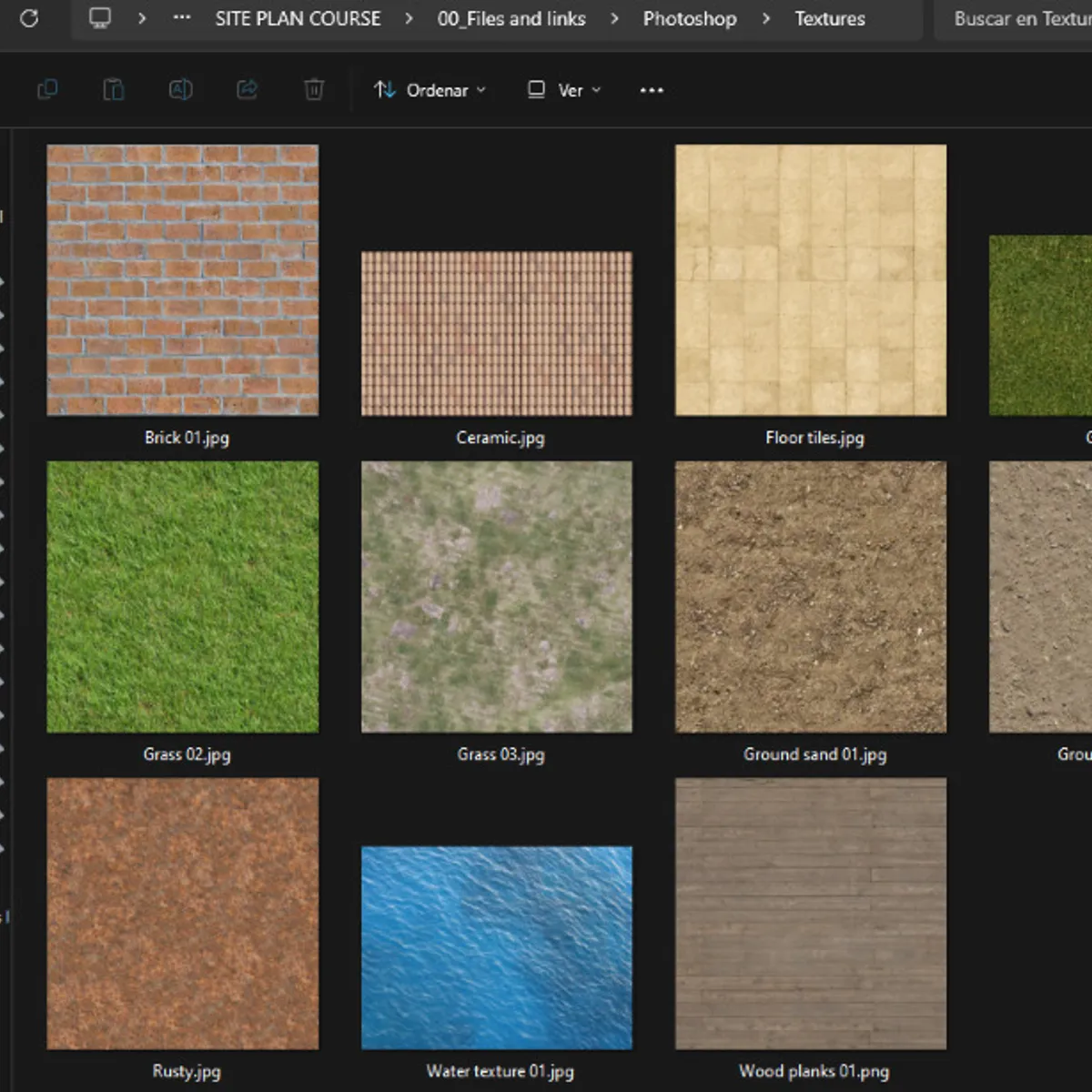Viewport: 1092px width, 1092px height.
Task: Open the SITE PLAN COURSE breadcrumb entry
Action: [x=298, y=18]
